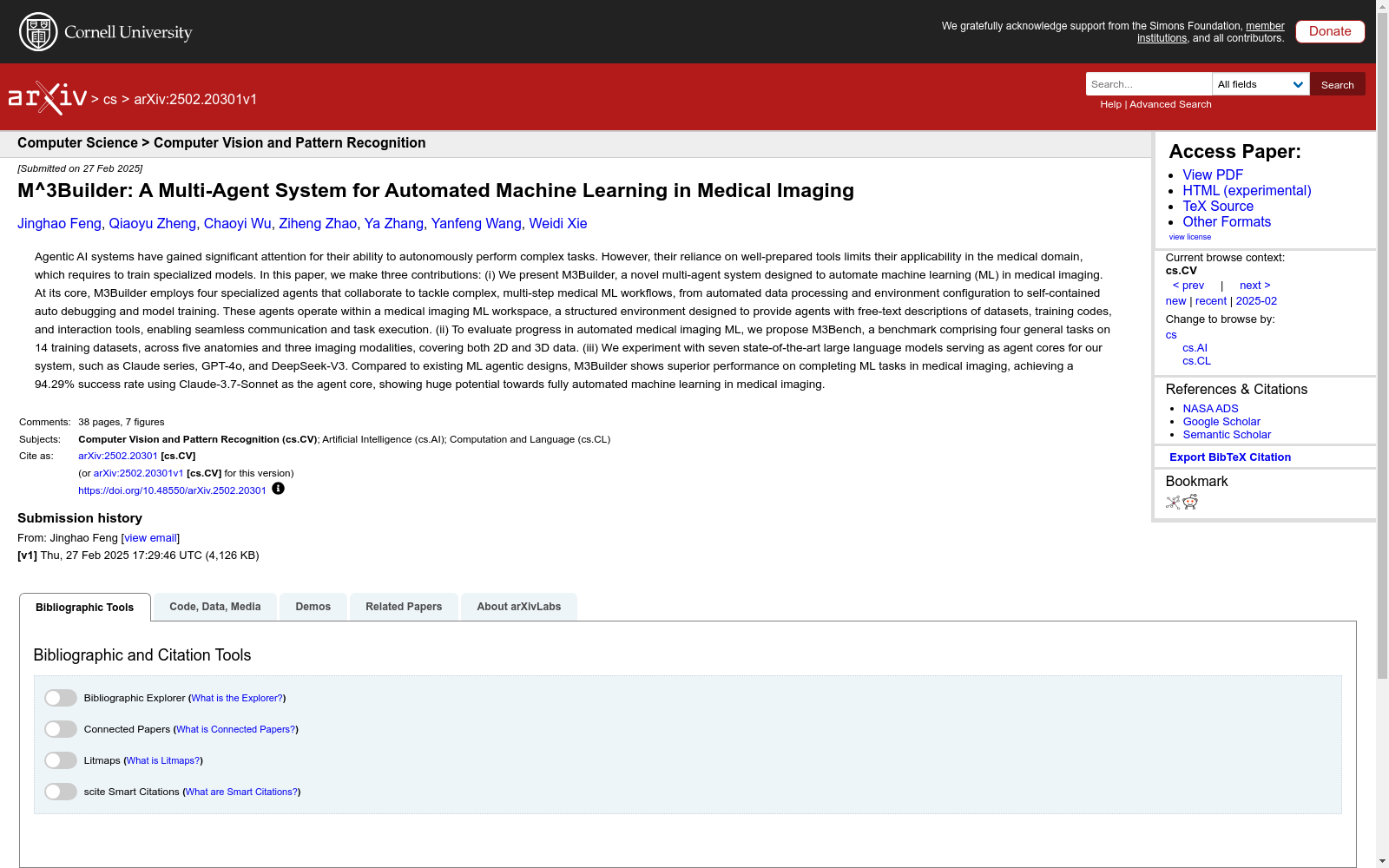Browse the 2025-02 listing

tap(1256, 301)
